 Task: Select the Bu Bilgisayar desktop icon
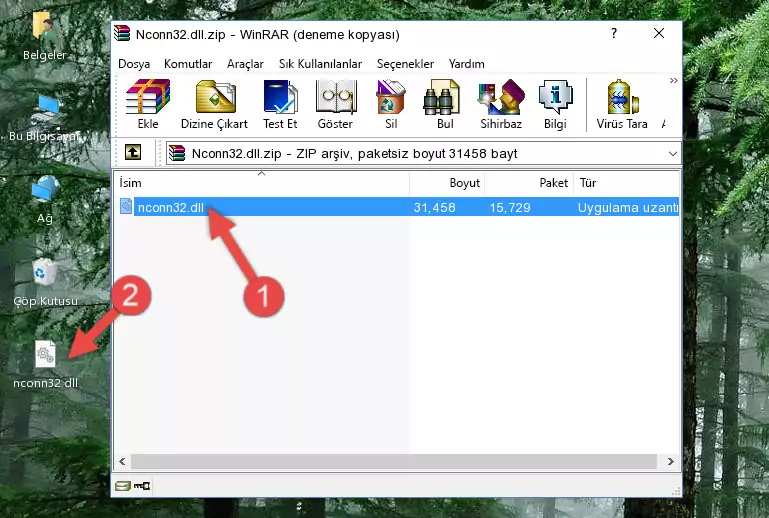pos(44,119)
